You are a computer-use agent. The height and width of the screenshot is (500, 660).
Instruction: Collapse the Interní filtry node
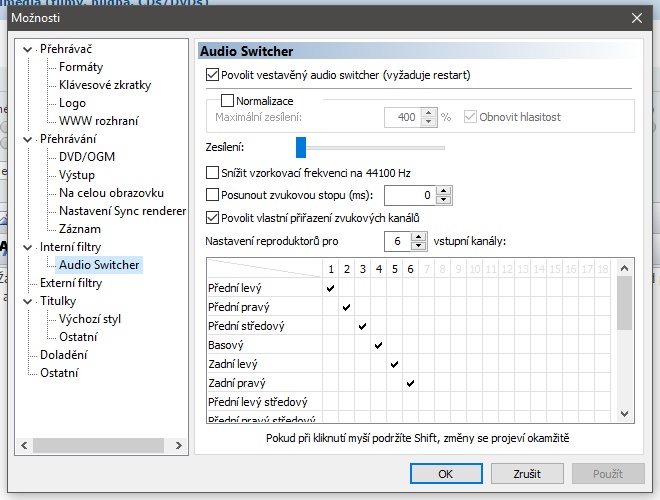coord(28,247)
